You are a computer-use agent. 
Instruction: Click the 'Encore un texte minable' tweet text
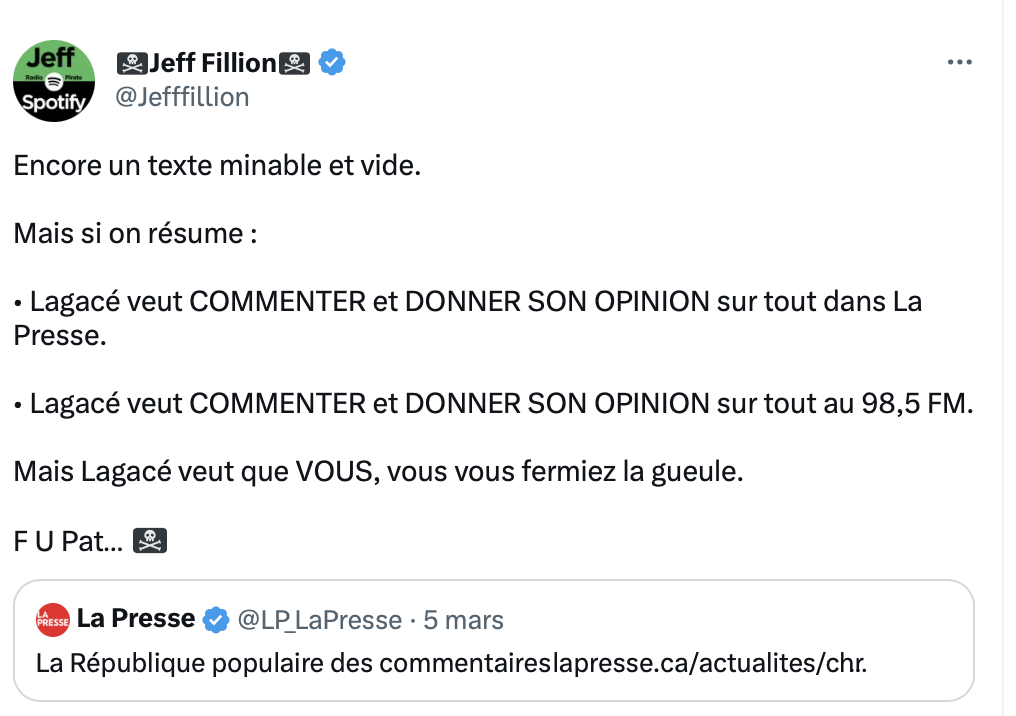(217, 165)
